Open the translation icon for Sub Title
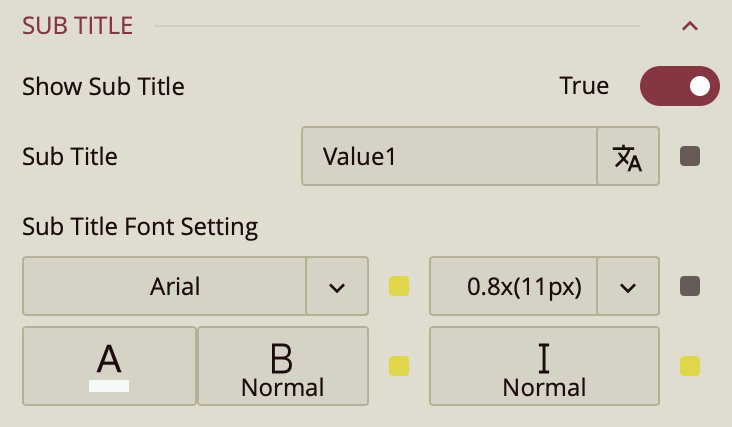 coord(628,156)
